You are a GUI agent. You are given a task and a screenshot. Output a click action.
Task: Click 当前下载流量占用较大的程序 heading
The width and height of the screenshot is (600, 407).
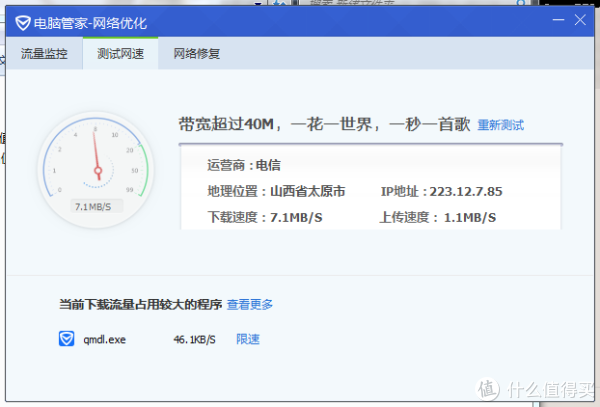pos(140,304)
